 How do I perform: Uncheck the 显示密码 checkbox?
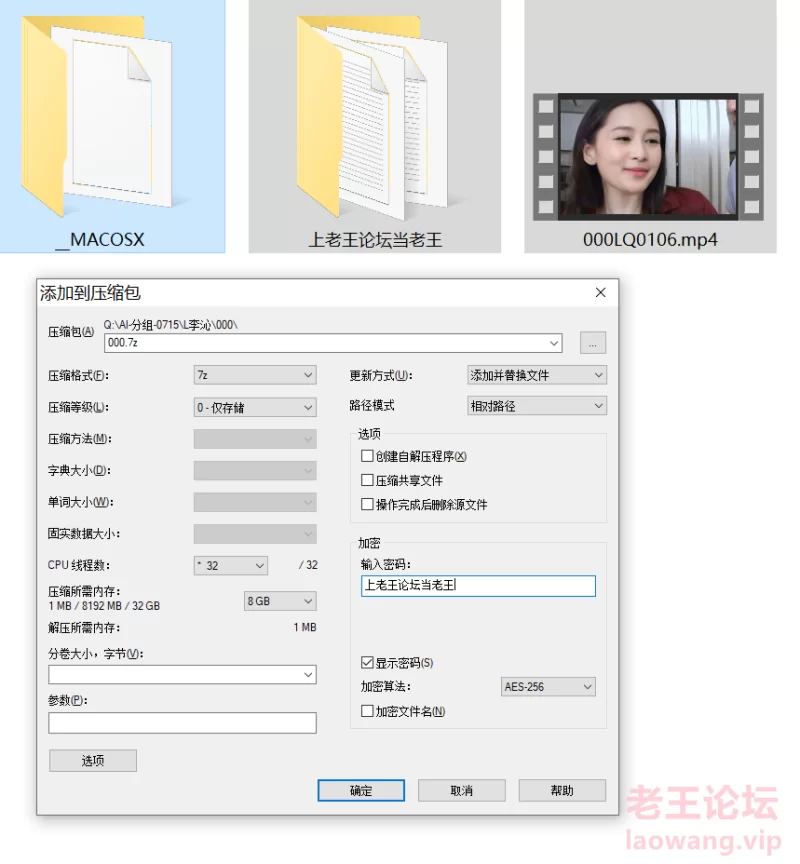point(367,662)
